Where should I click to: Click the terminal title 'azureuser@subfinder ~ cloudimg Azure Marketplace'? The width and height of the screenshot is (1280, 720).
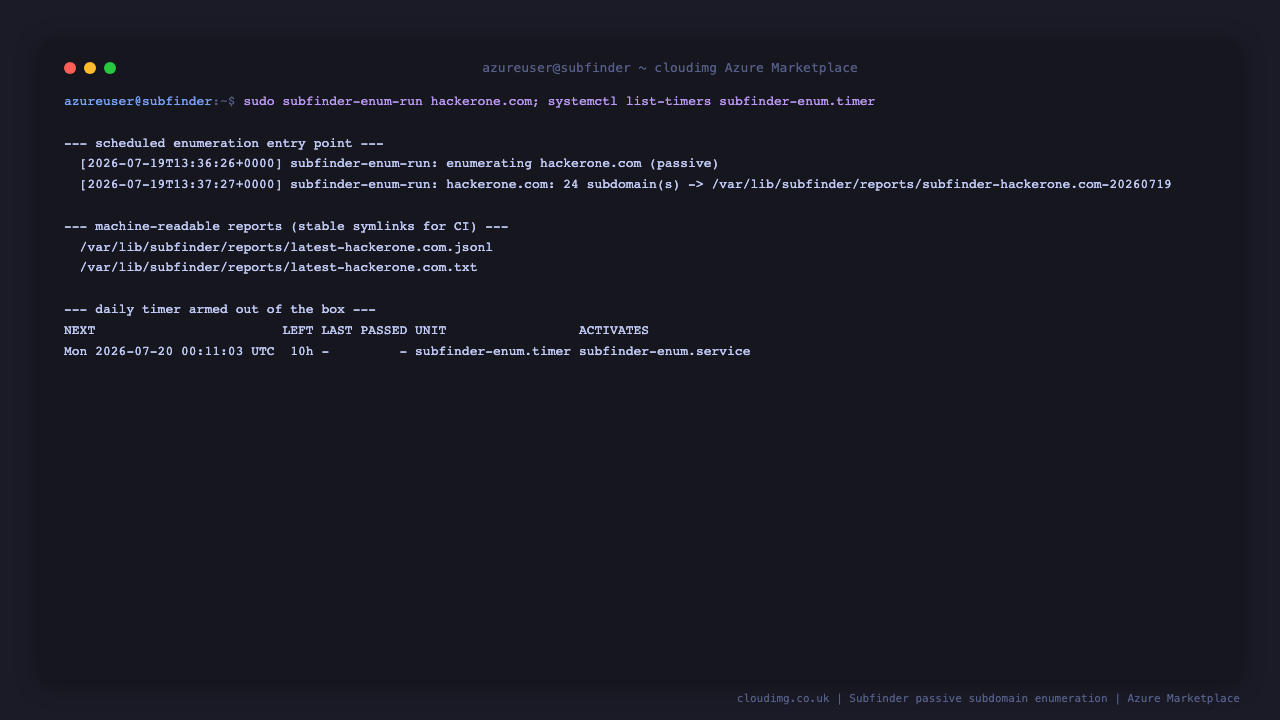tap(670, 68)
